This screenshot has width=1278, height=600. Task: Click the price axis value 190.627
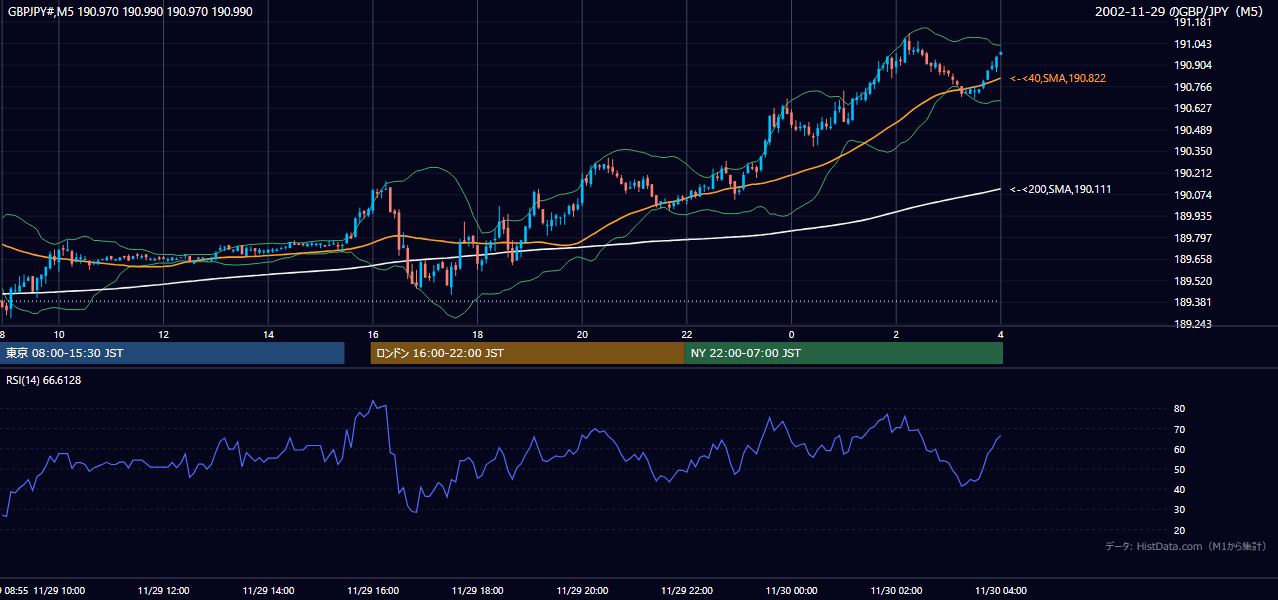click(1193, 108)
